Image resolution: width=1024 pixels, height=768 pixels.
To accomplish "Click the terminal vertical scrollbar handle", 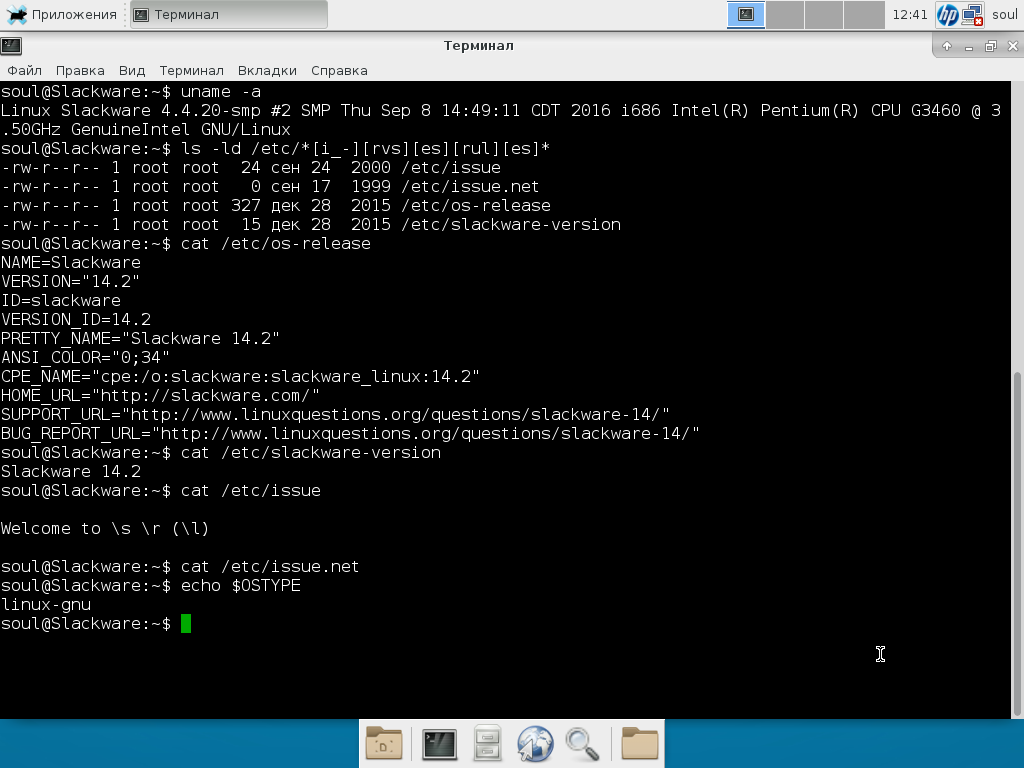I will click(1017, 543).
